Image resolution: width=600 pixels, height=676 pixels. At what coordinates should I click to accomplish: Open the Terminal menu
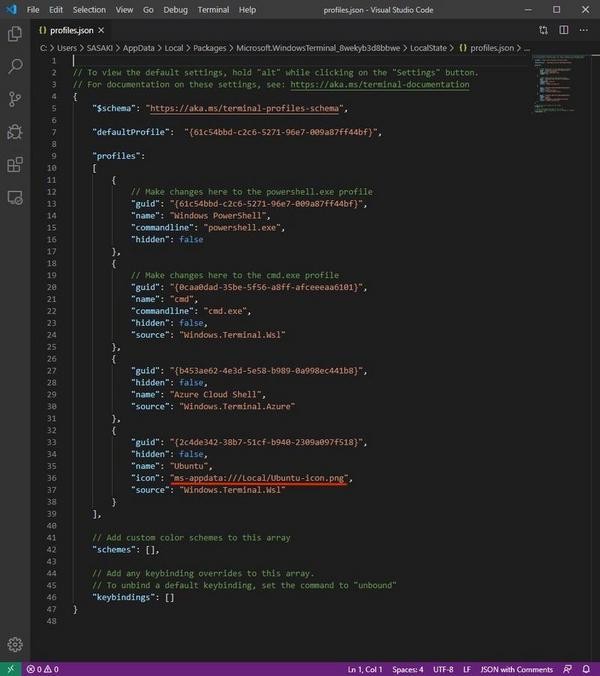(213, 9)
